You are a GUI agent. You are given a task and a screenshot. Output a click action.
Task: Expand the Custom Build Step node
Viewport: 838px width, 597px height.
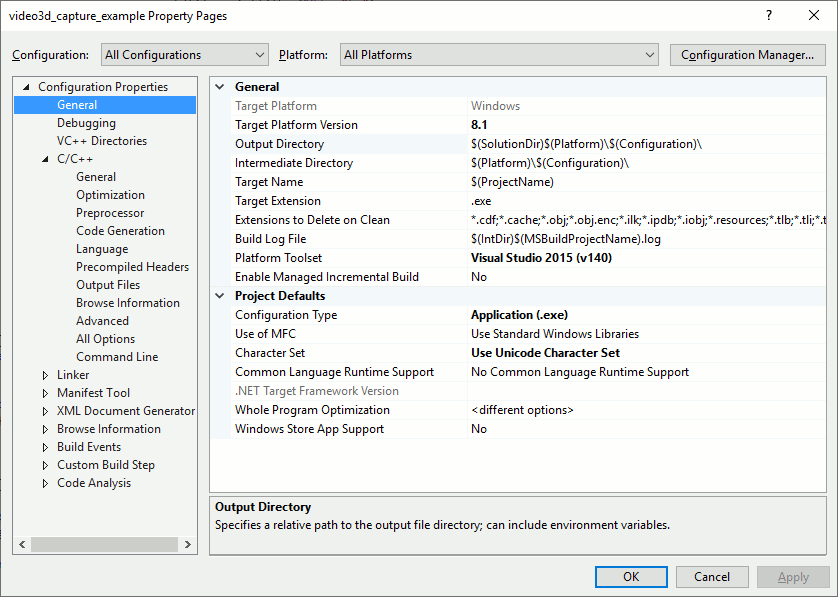point(44,464)
